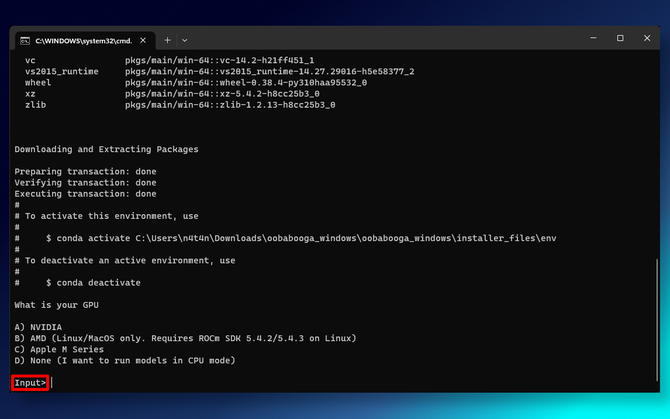Click 'Verifying transaction: done' line
670x419 pixels.
[x=85, y=183]
